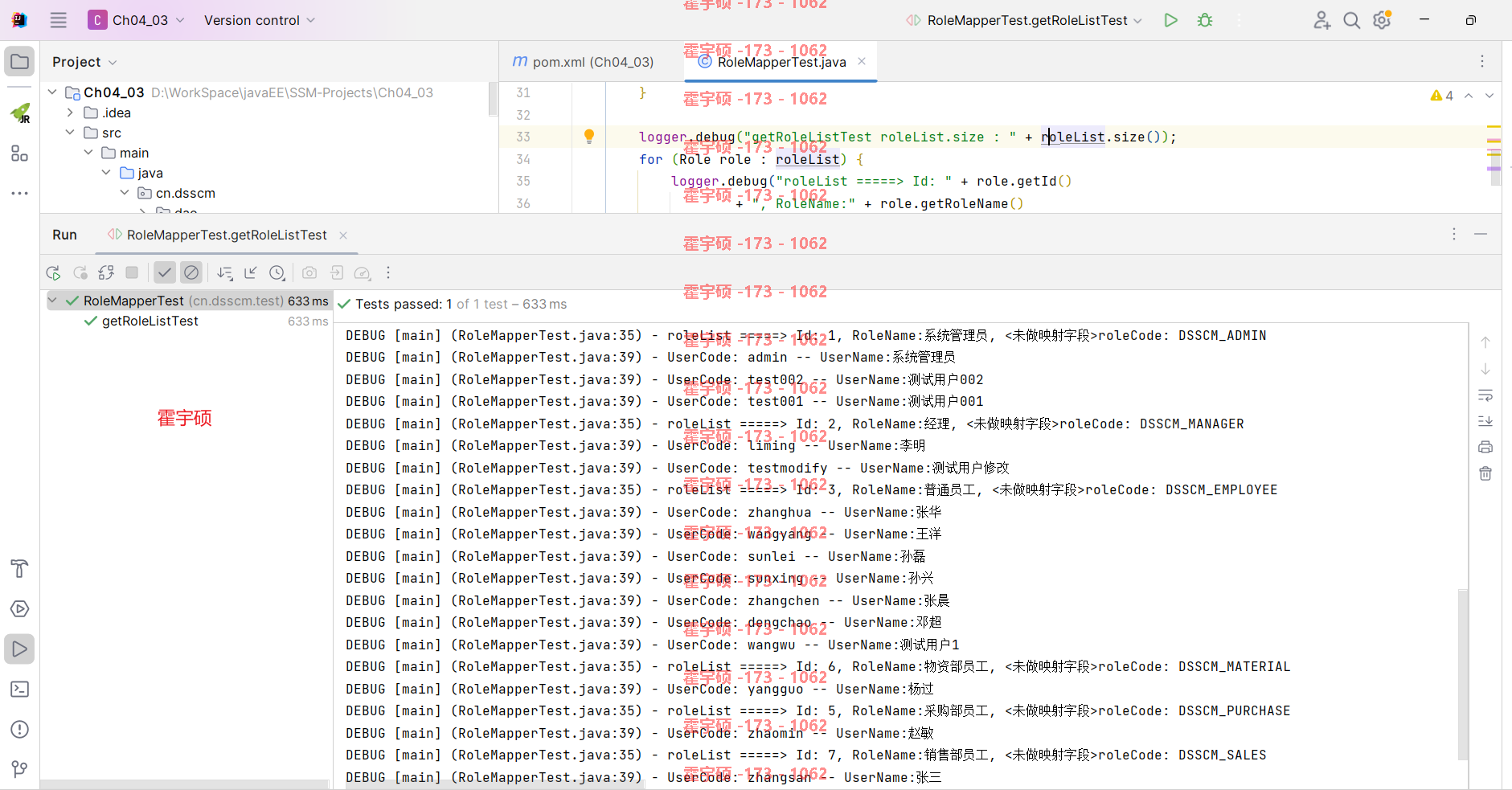Screen dimensions: 1512x790
Task: Open the Code With Me icon
Action: click(x=1321, y=20)
